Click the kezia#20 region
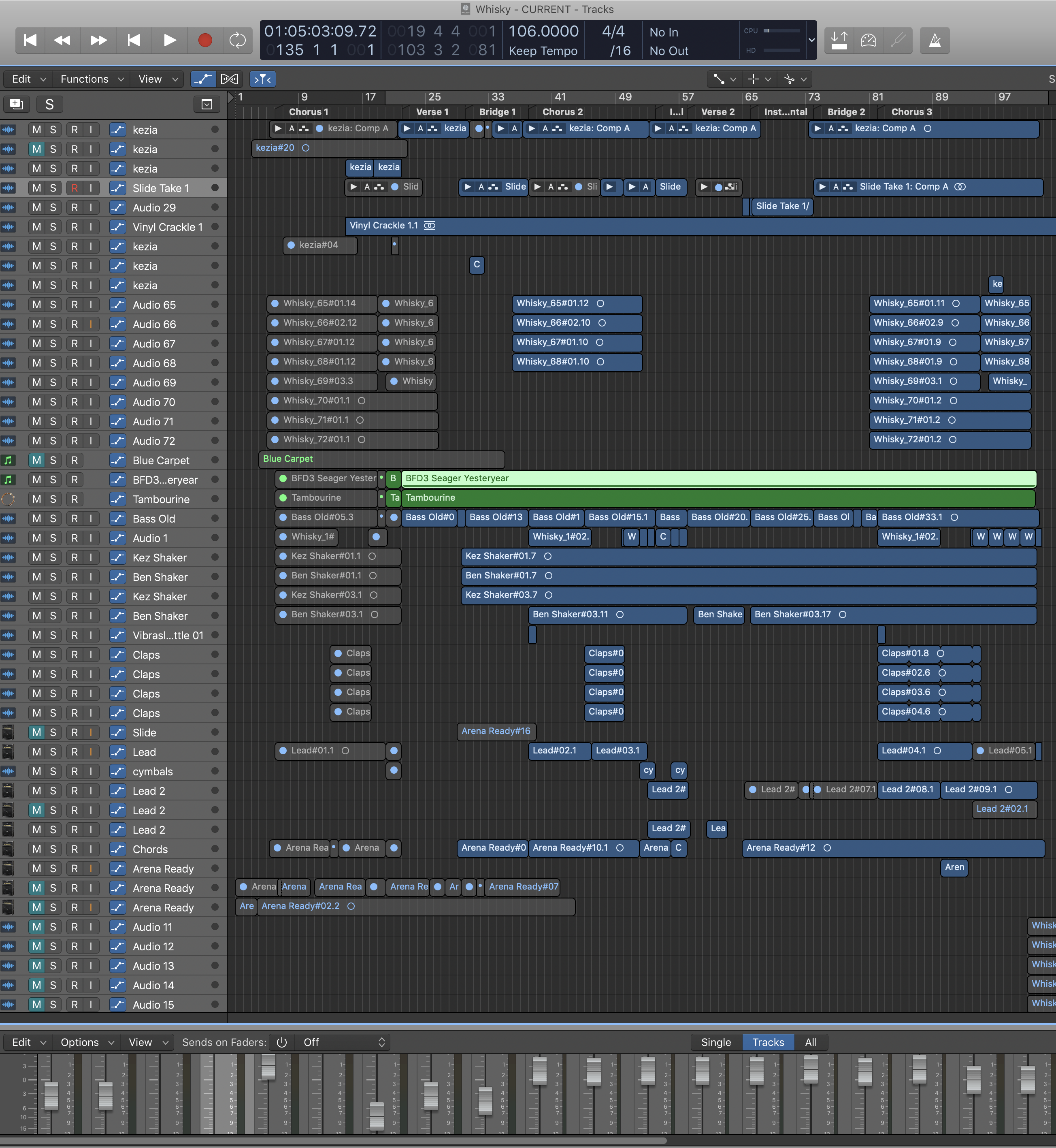The height and width of the screenshot is (1148, 1056). point(329,148)
